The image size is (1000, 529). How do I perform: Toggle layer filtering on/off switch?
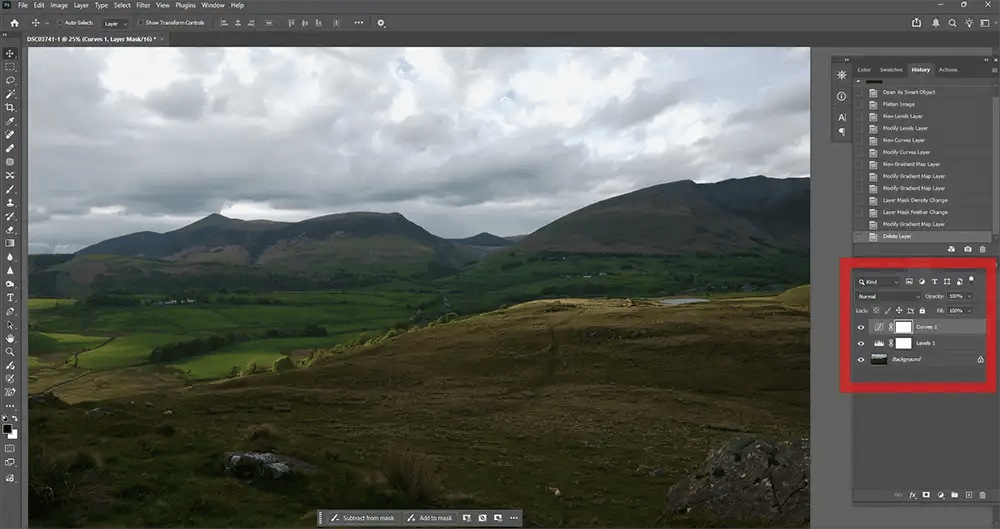coord(971,279)
